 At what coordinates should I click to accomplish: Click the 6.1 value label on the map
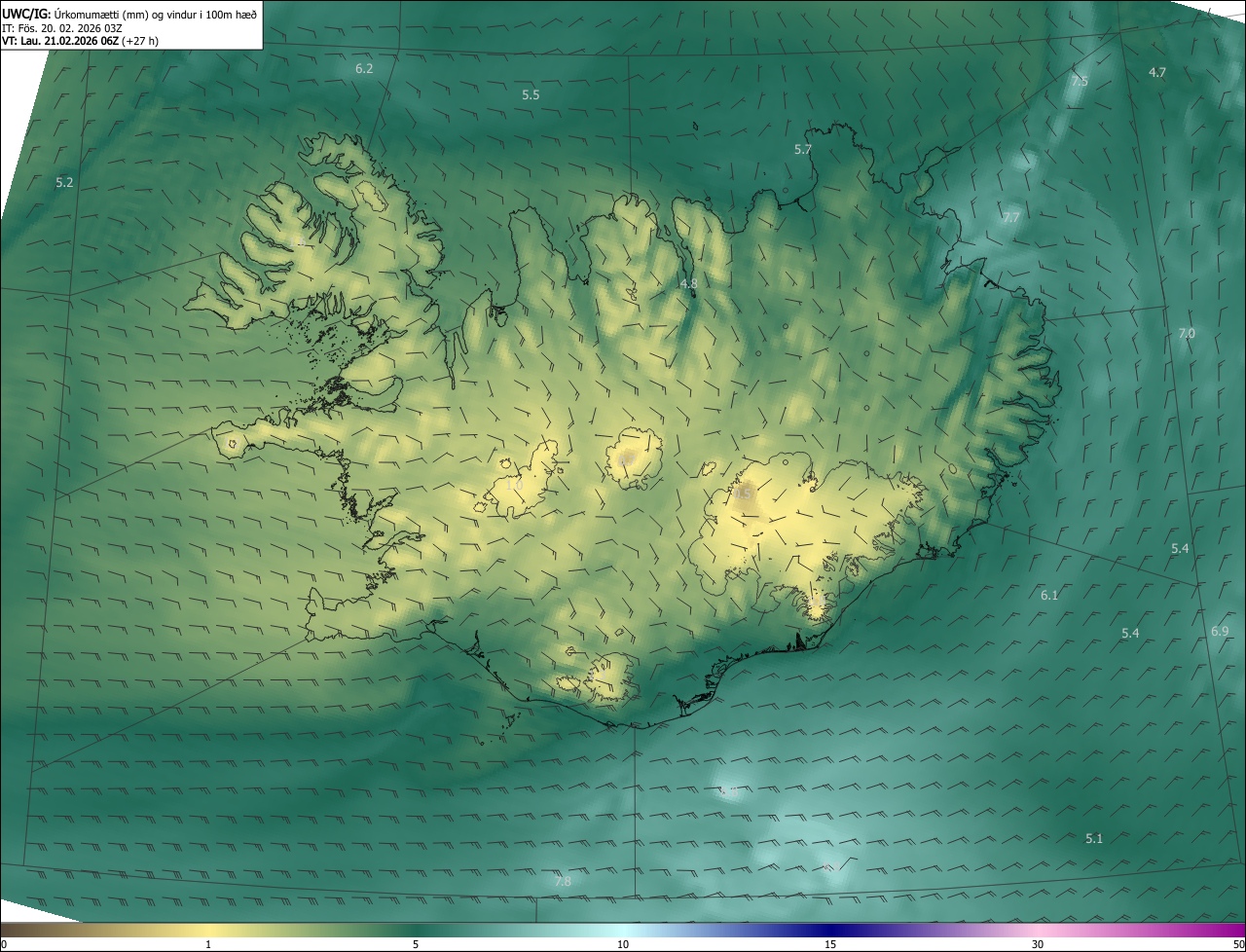click(1049, 596)
